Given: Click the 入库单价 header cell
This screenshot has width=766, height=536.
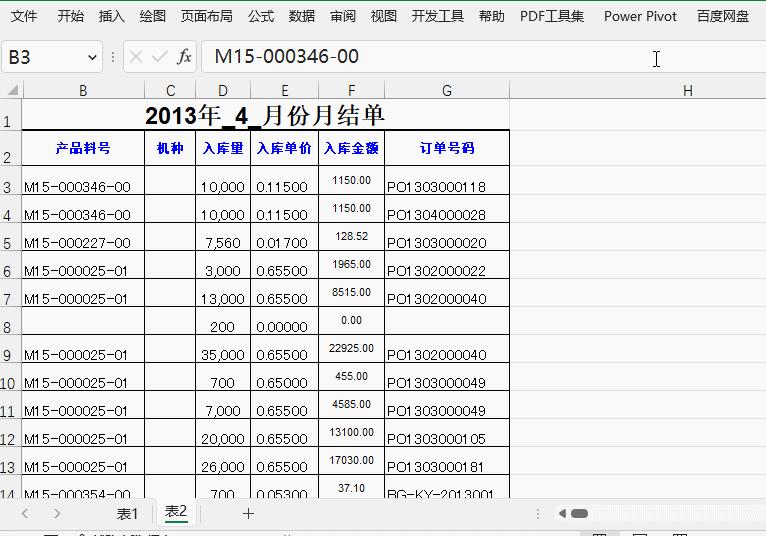Looking at the screenshot, I should (284, 148).
